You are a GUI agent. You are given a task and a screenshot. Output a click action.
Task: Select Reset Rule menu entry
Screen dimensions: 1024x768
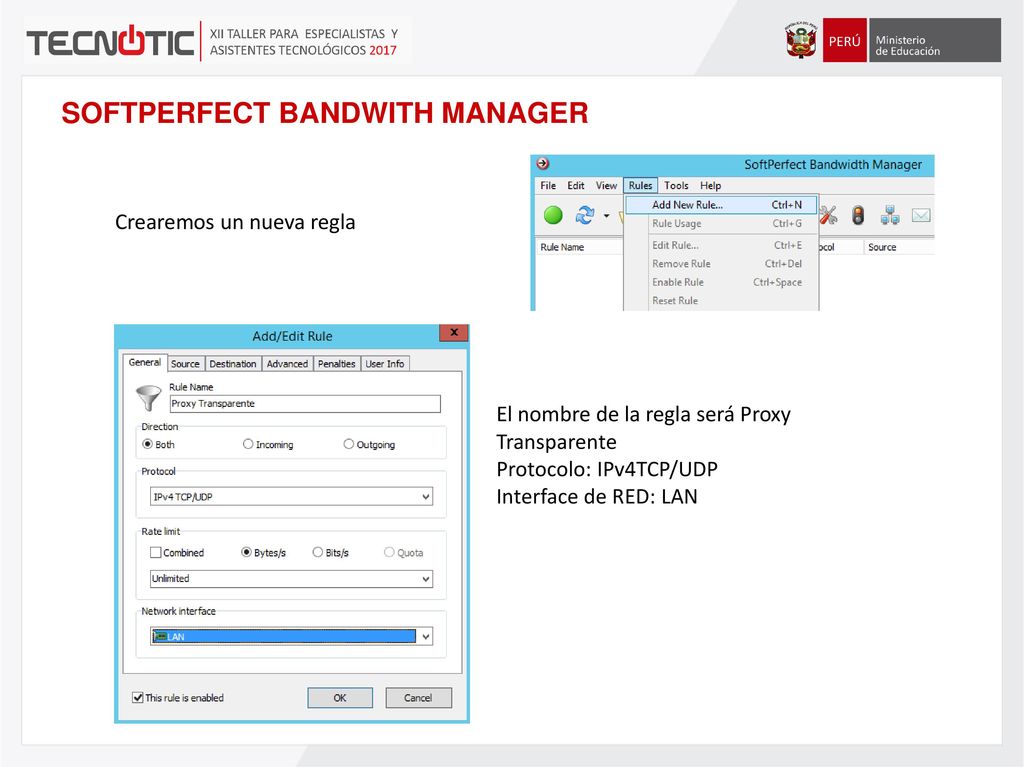pyautogui.click(x=721, y=300)
